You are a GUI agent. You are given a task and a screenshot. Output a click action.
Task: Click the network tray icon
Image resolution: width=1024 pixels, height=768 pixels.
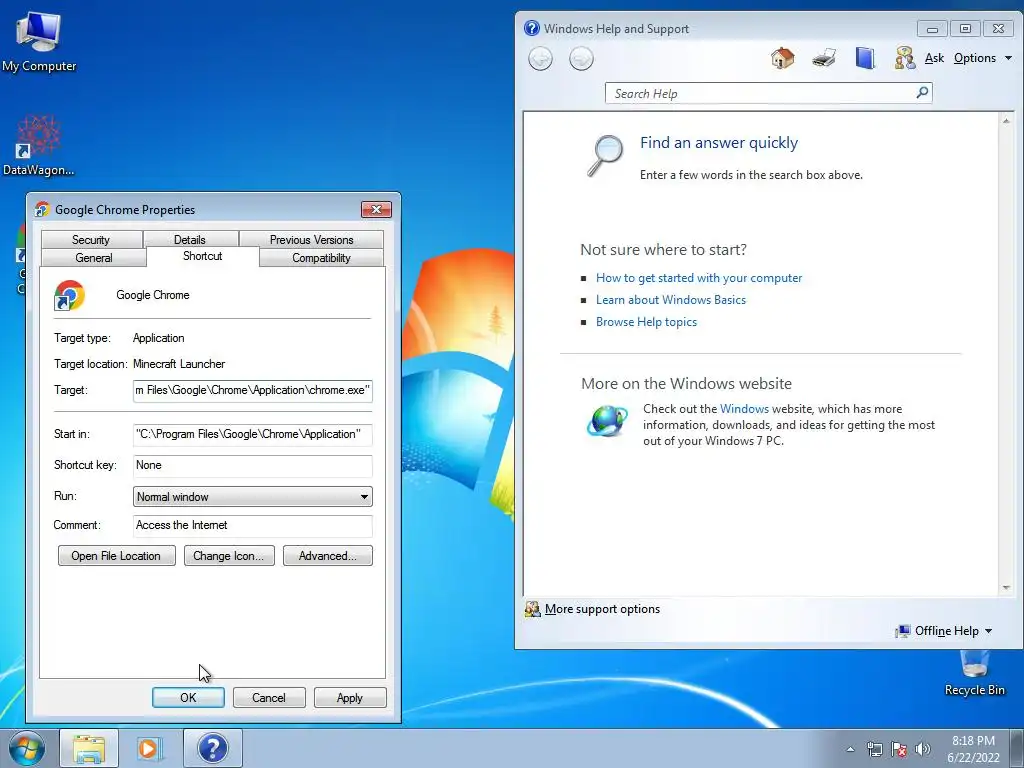pos(874,749)
